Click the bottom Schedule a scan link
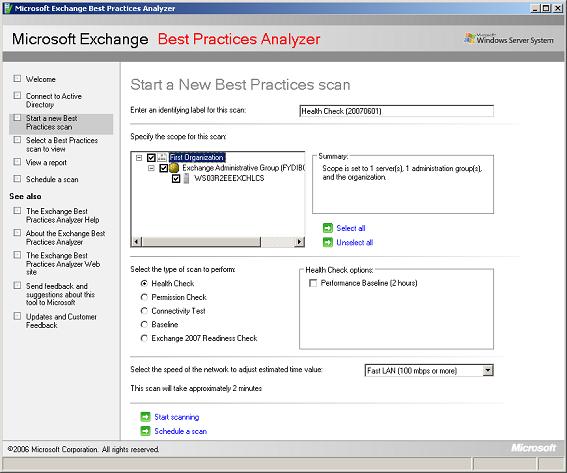This screenshot has height=473, width=567. [180, 431]
